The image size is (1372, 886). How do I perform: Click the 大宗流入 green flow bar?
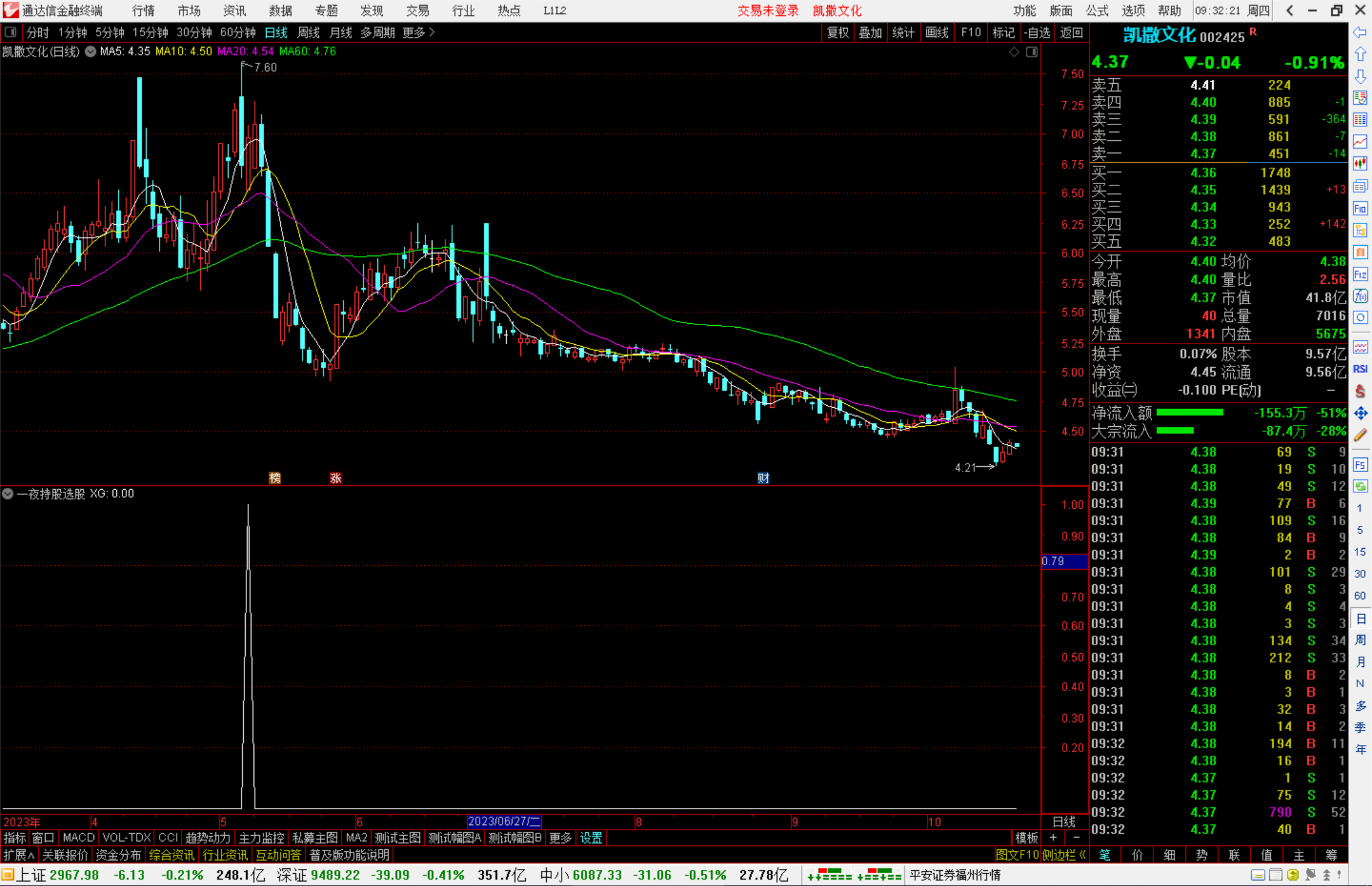[1175, 431]
